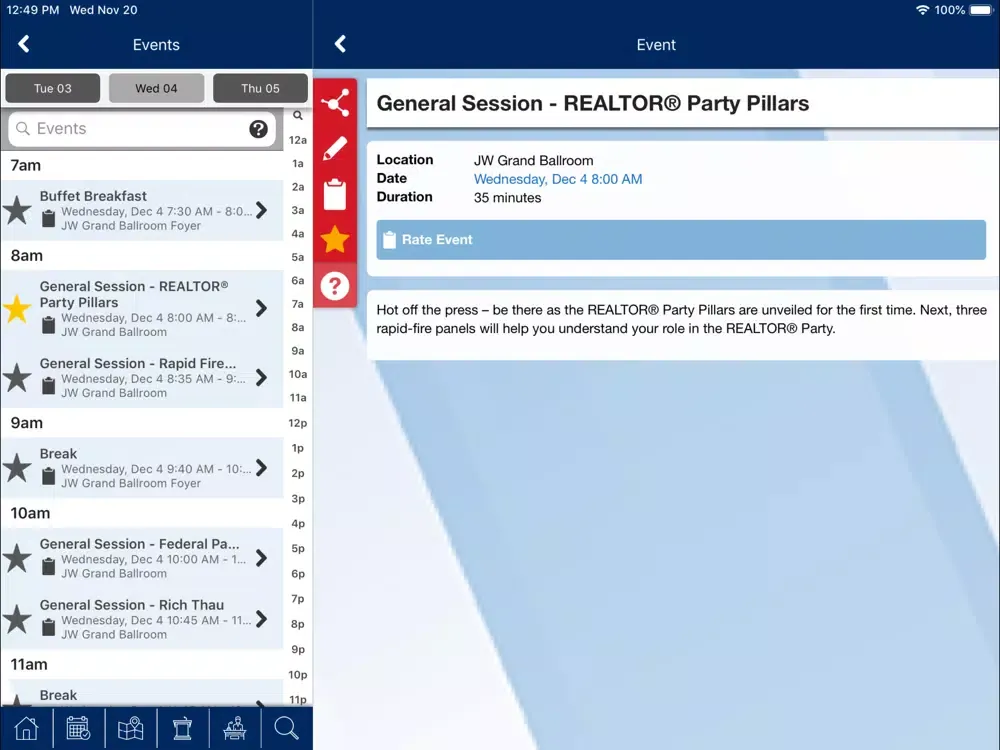The height and width of the screenshot is (750, 1000).
Task: Tap the Wi-Fi indicator in status bar
Action: click(x=922, y=10)
